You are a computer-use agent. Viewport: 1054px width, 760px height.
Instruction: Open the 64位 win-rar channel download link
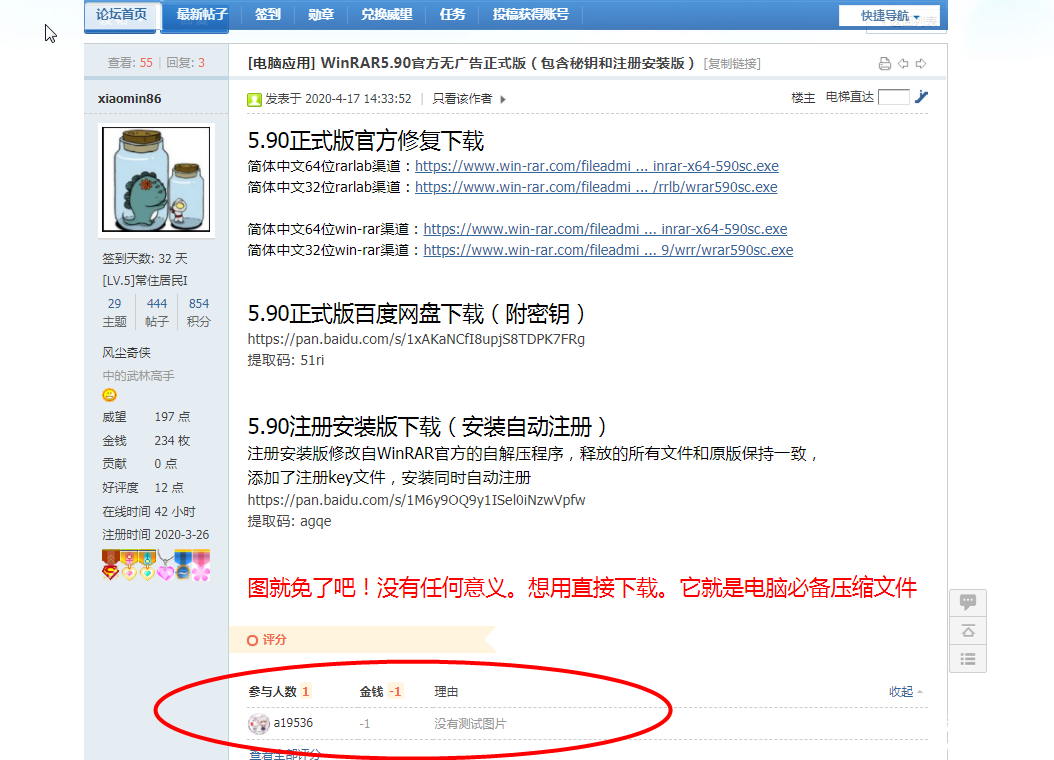point(605,229)
